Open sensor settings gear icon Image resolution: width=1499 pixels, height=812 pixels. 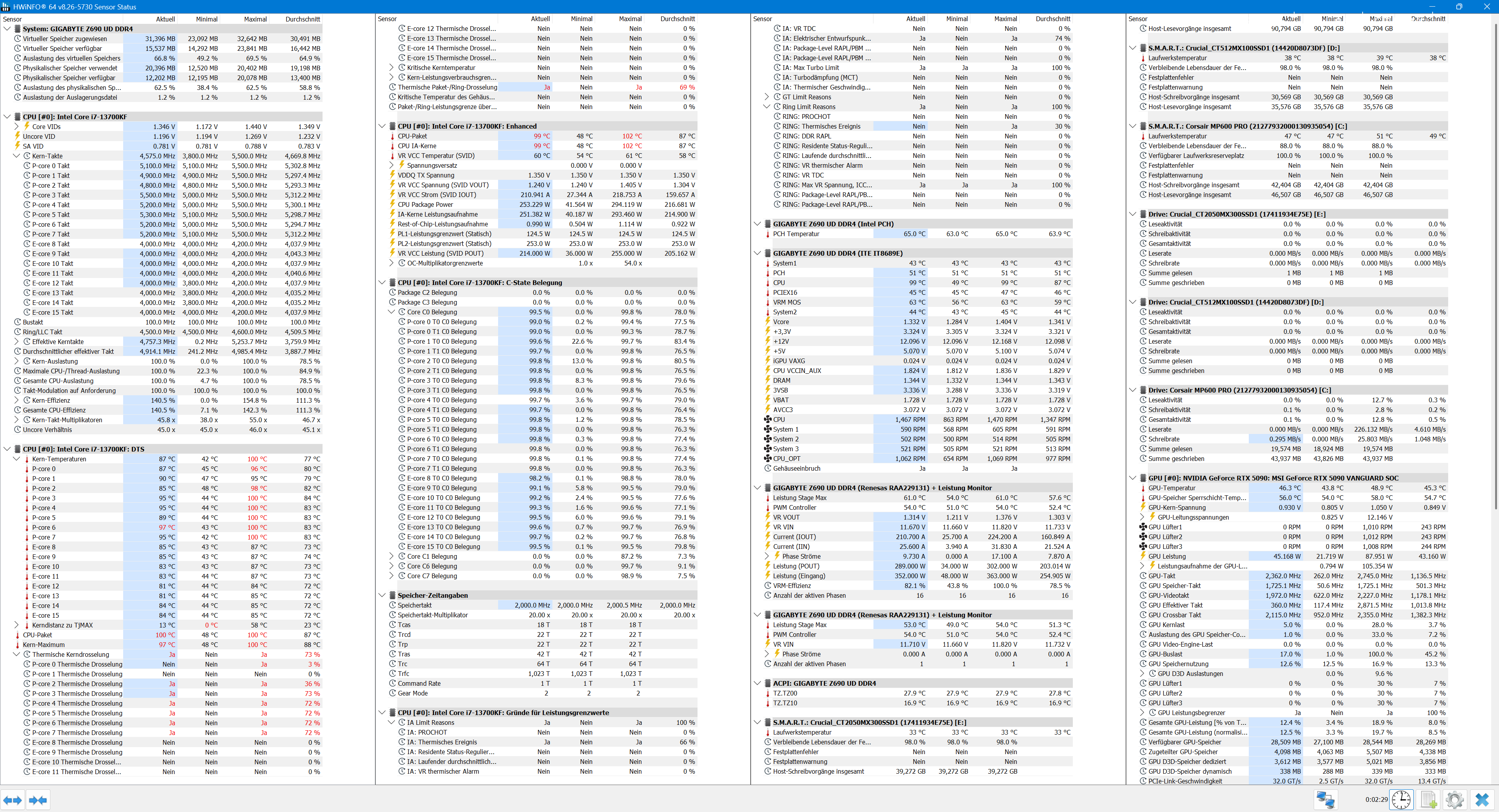pos(1454,800)
